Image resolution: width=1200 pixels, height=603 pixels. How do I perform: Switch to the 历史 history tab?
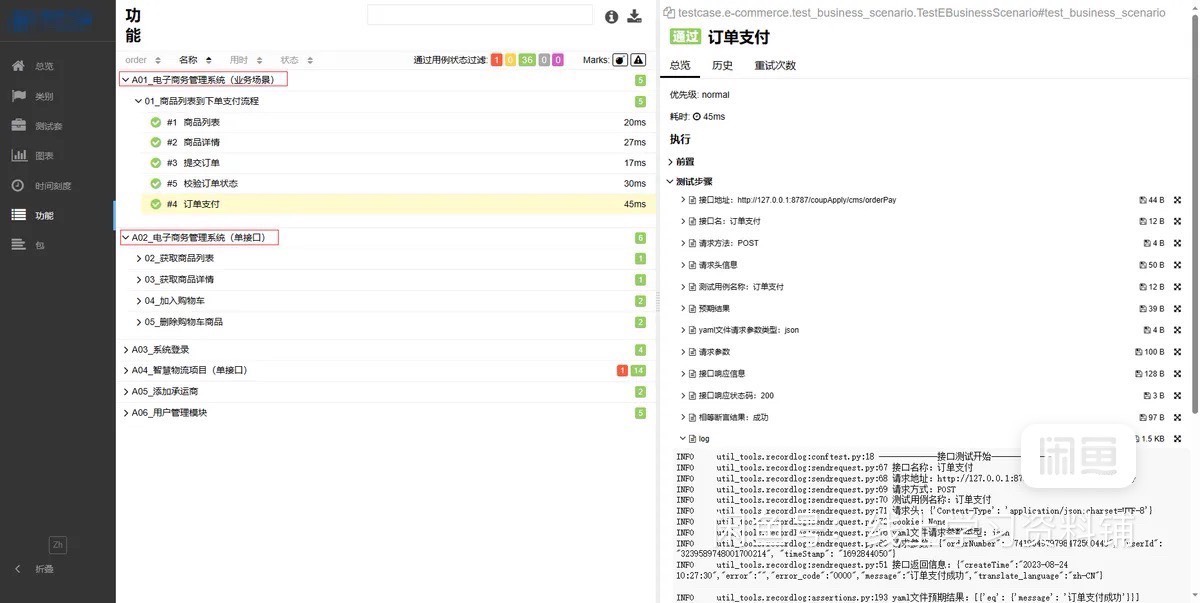(722, 66)
